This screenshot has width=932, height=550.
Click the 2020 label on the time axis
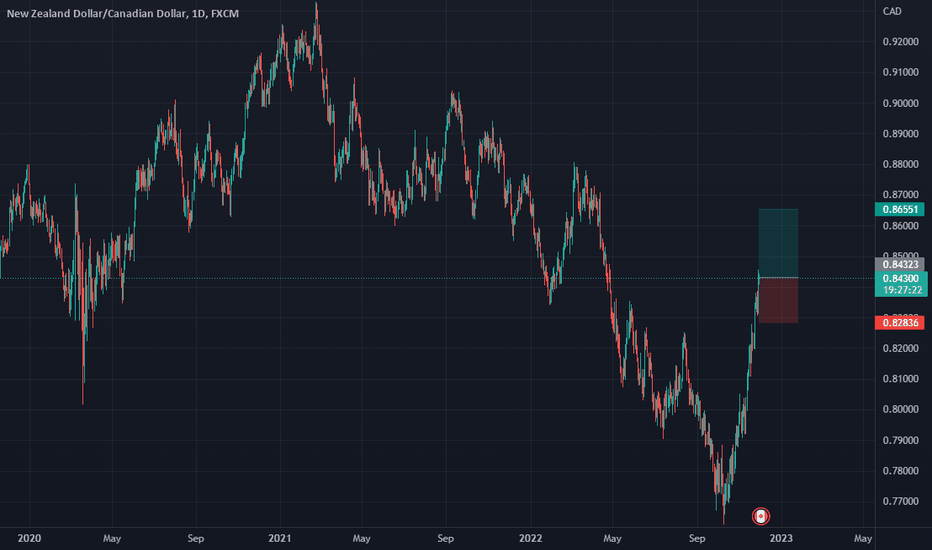pyautogui.click(x=29, y=538)
